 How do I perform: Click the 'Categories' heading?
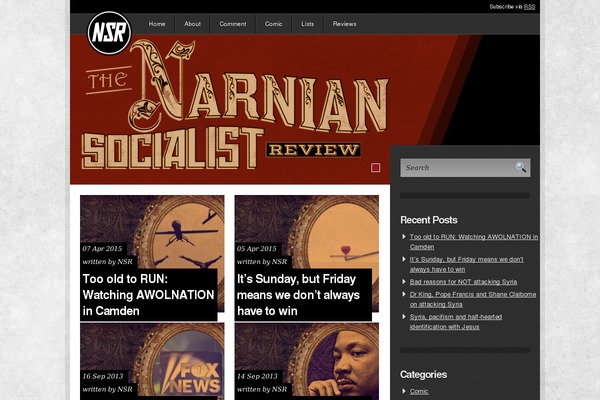tap(423, 374)
